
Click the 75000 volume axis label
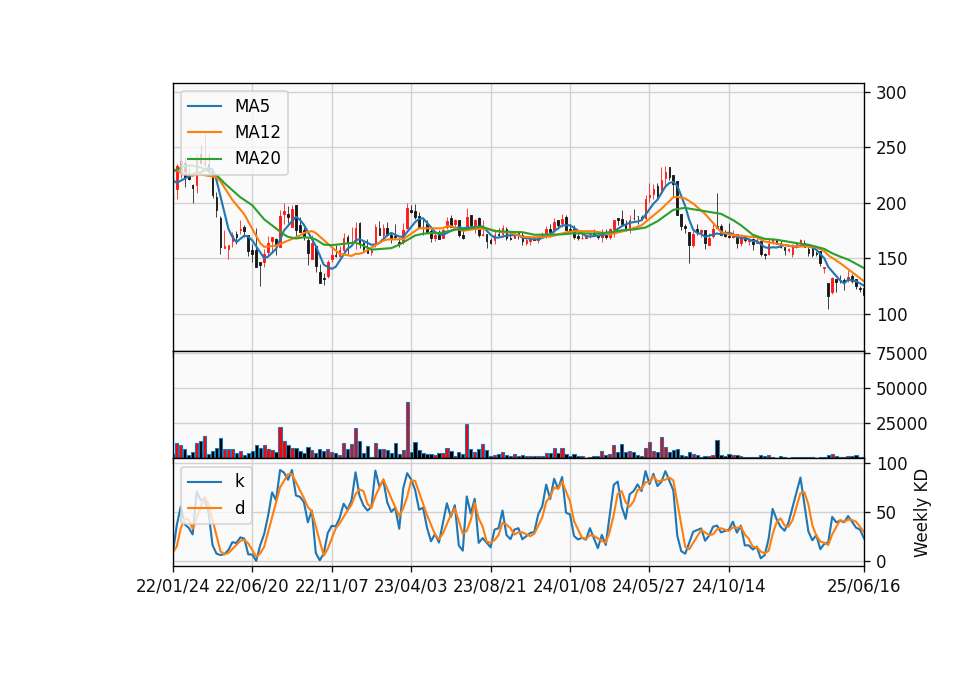pyautogui.click(x=901, y=354)
